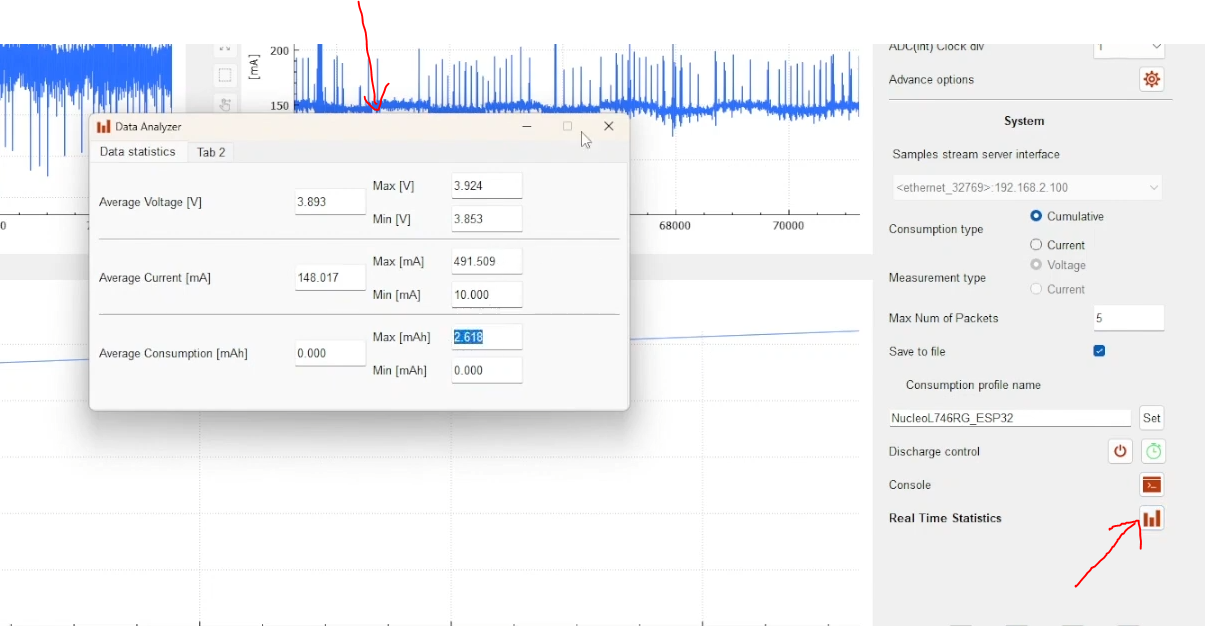Viewport: 1205px width, 626px height.
Task: Open the Console terminal icon
Action: (1152, 485)
